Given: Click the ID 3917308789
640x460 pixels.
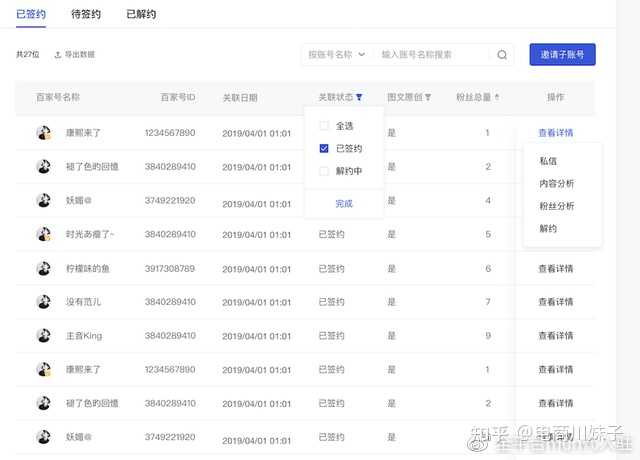Looking at the screenshot, I should (x=170, y=269).
